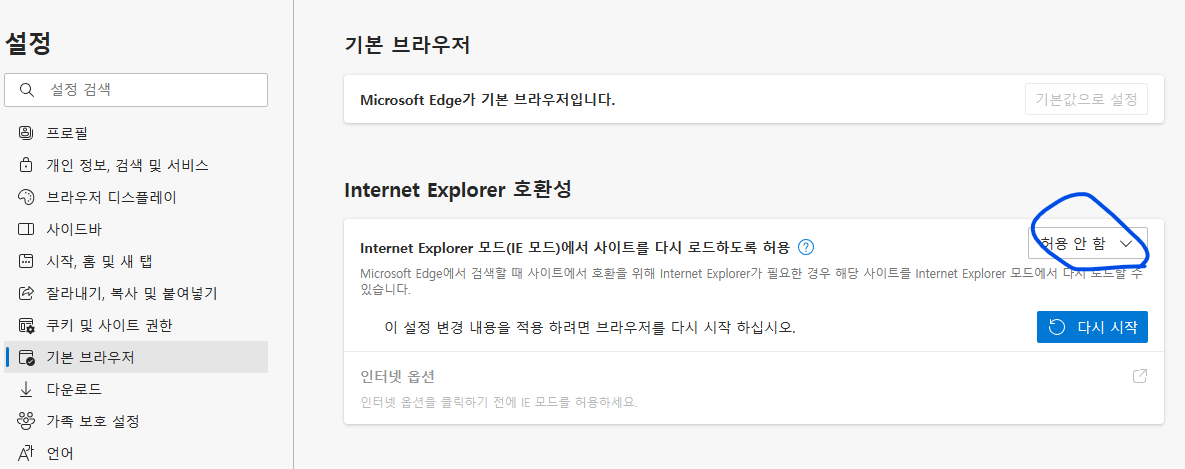Open 쿠키 및 사이트 권한 settings

pos(136,326)
